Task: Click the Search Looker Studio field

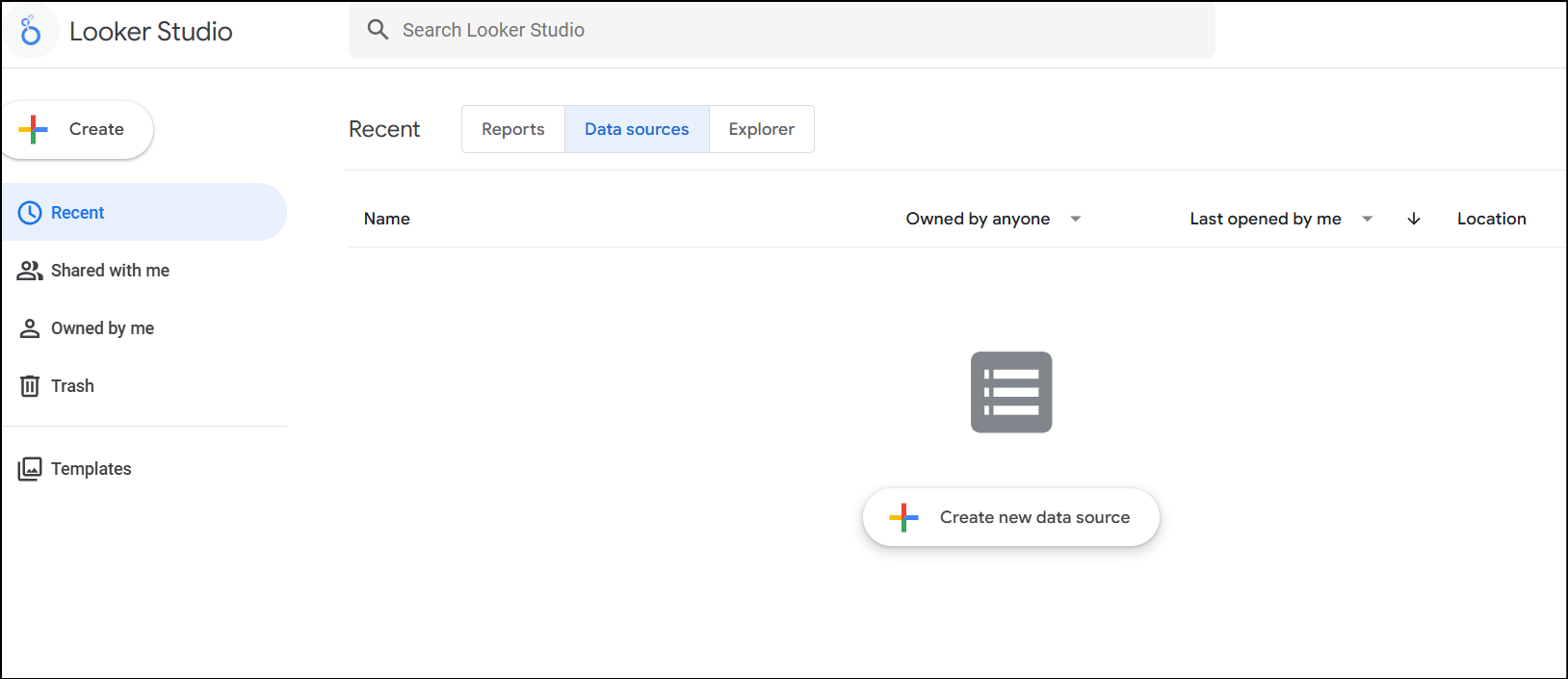Action: pos(781,30)
